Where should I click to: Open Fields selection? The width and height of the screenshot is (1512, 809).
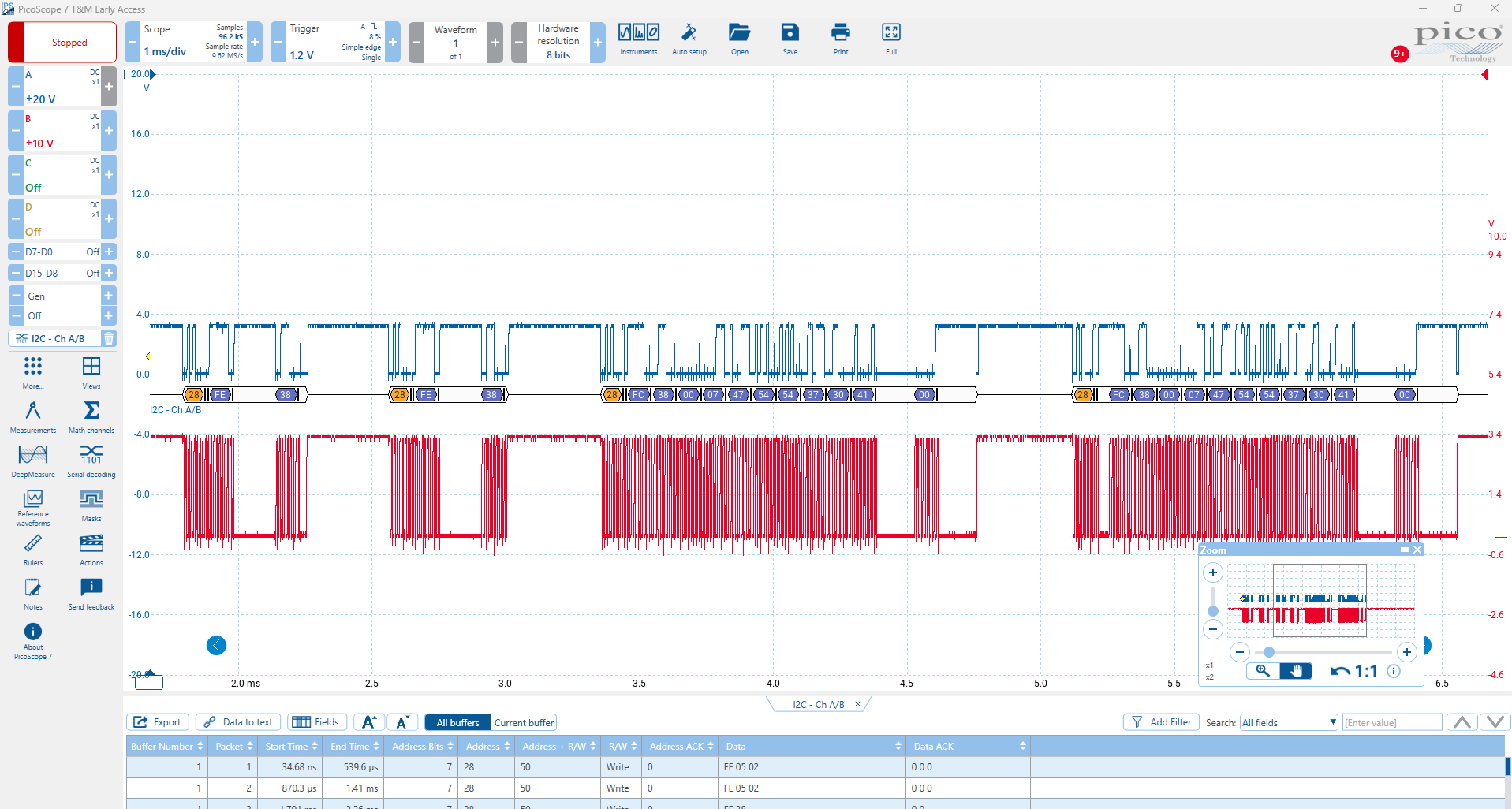tap(316, 722)
